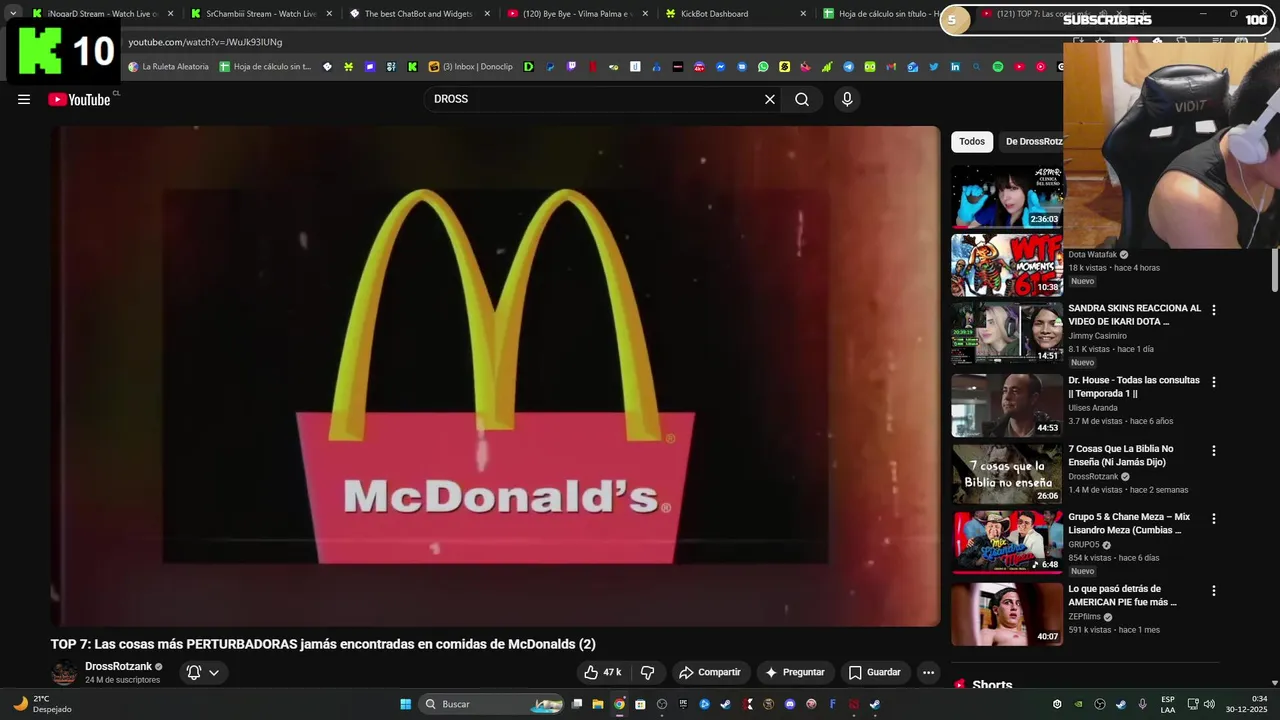Open Grupo 5 & Chane Meza Mix title
The image size is (1280, 720).
(x=1129, y=523)
